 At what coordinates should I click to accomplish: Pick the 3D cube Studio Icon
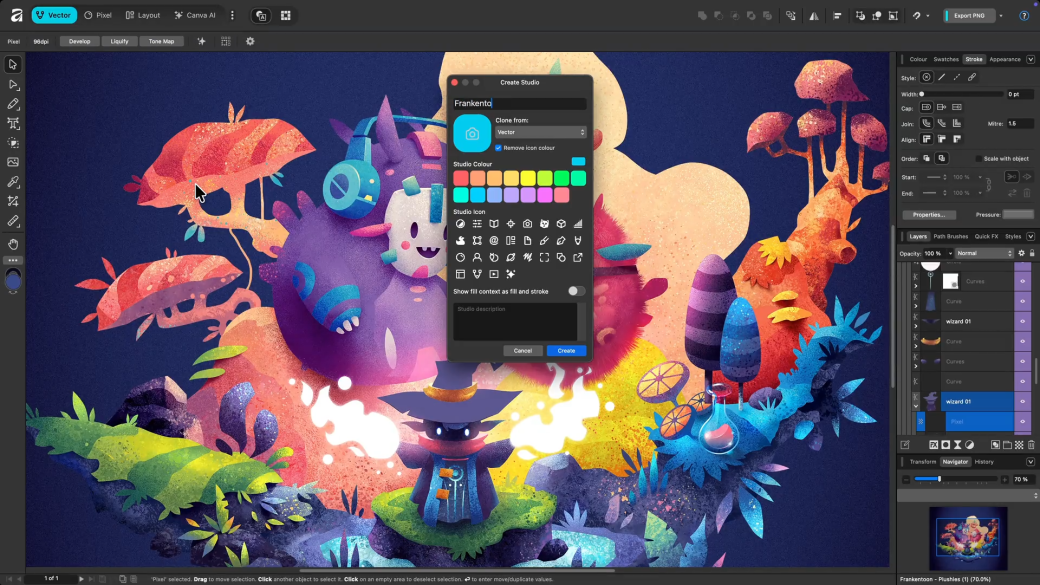561,224
